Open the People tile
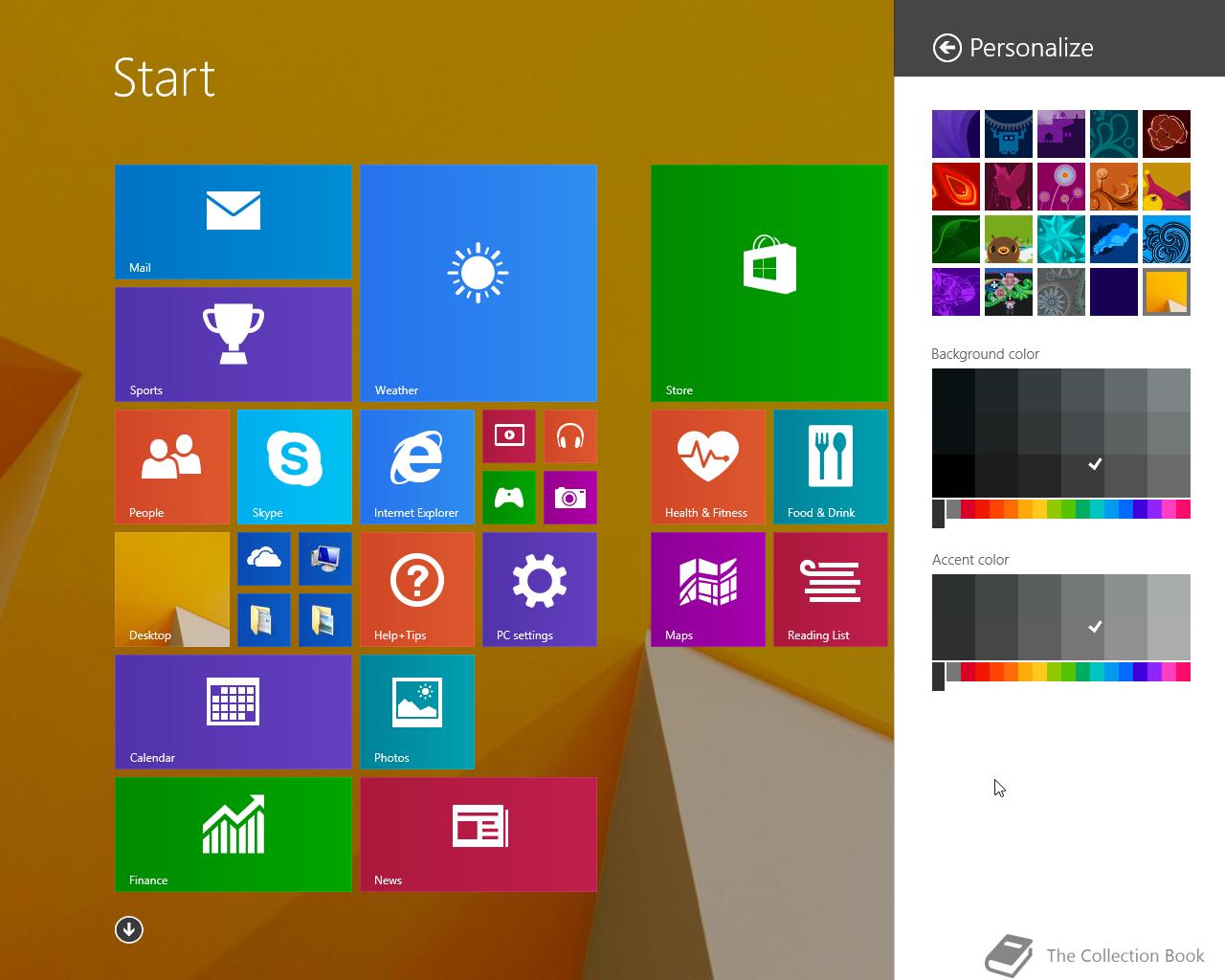This screenshot has height=980, width=1225. tap(172, 467)
